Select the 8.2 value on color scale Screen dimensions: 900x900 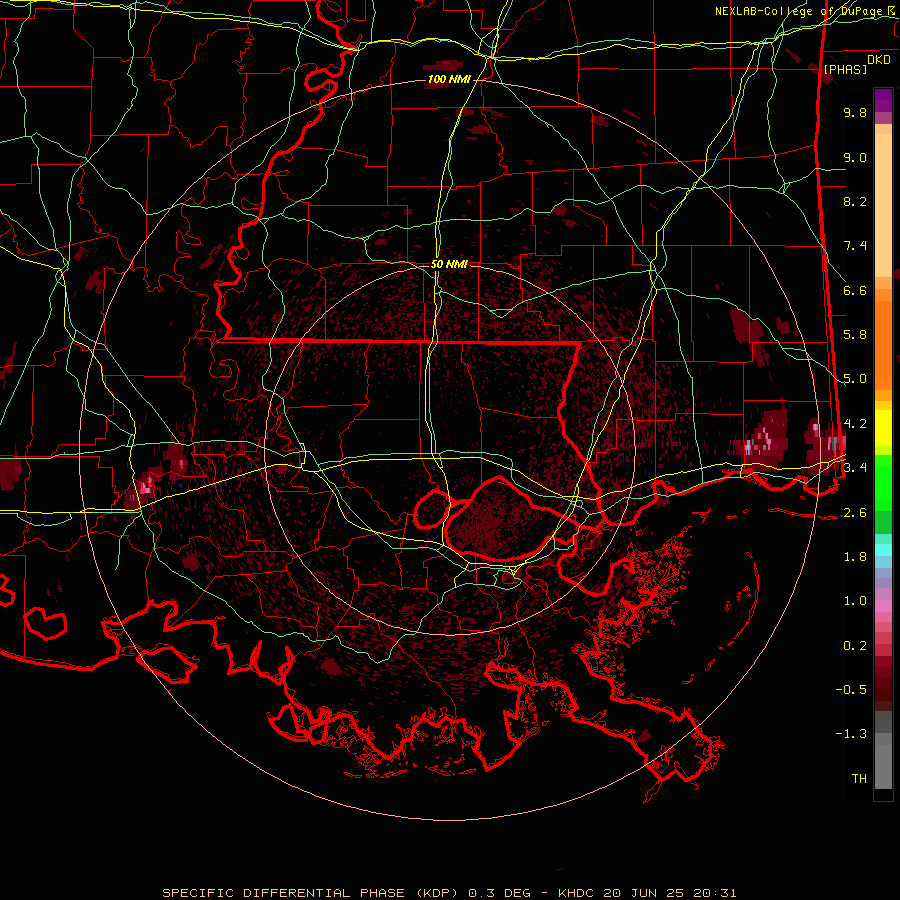click(855, 201)
